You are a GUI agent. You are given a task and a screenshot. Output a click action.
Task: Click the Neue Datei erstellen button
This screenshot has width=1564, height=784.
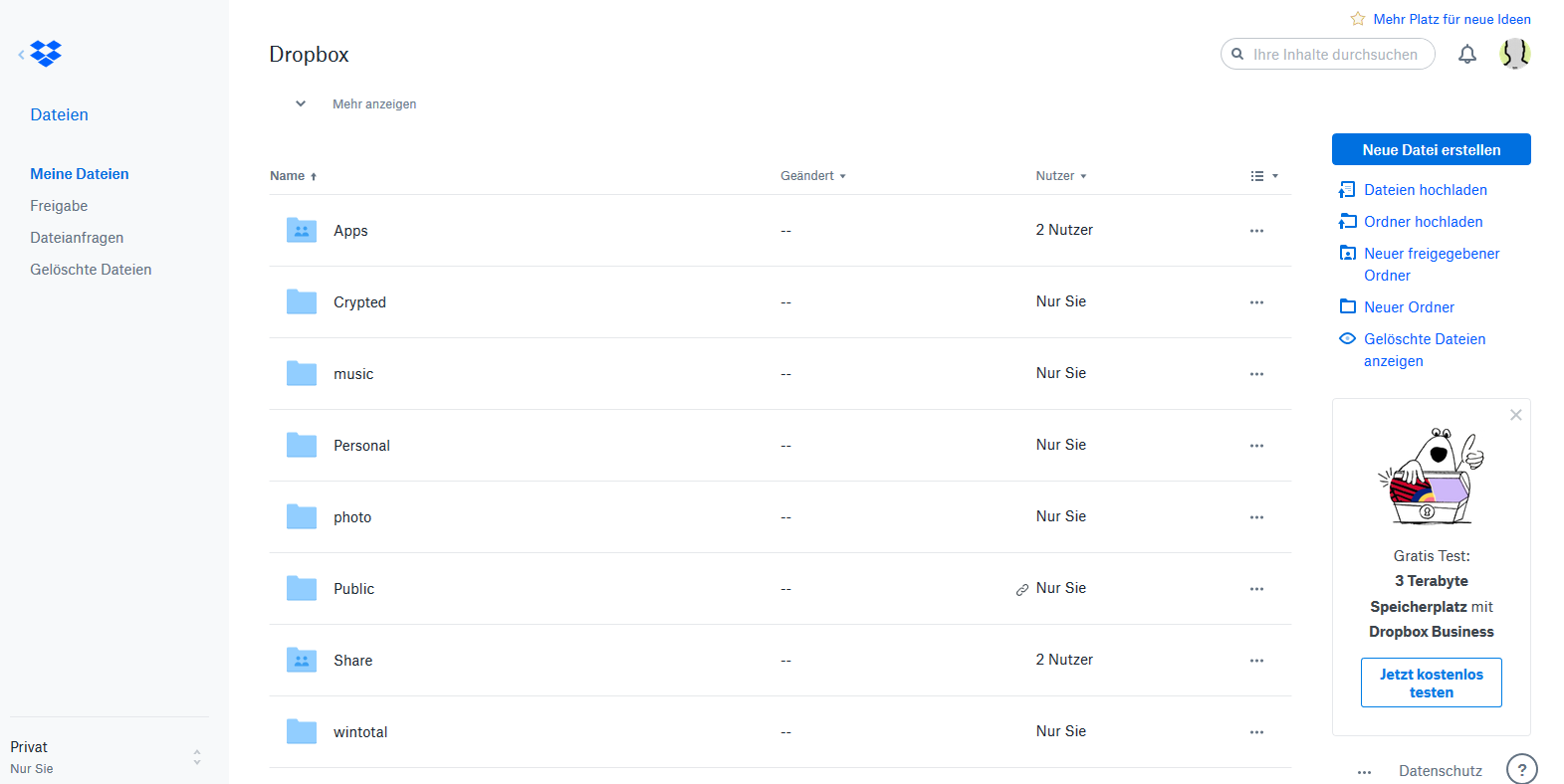click(1431, 150)
